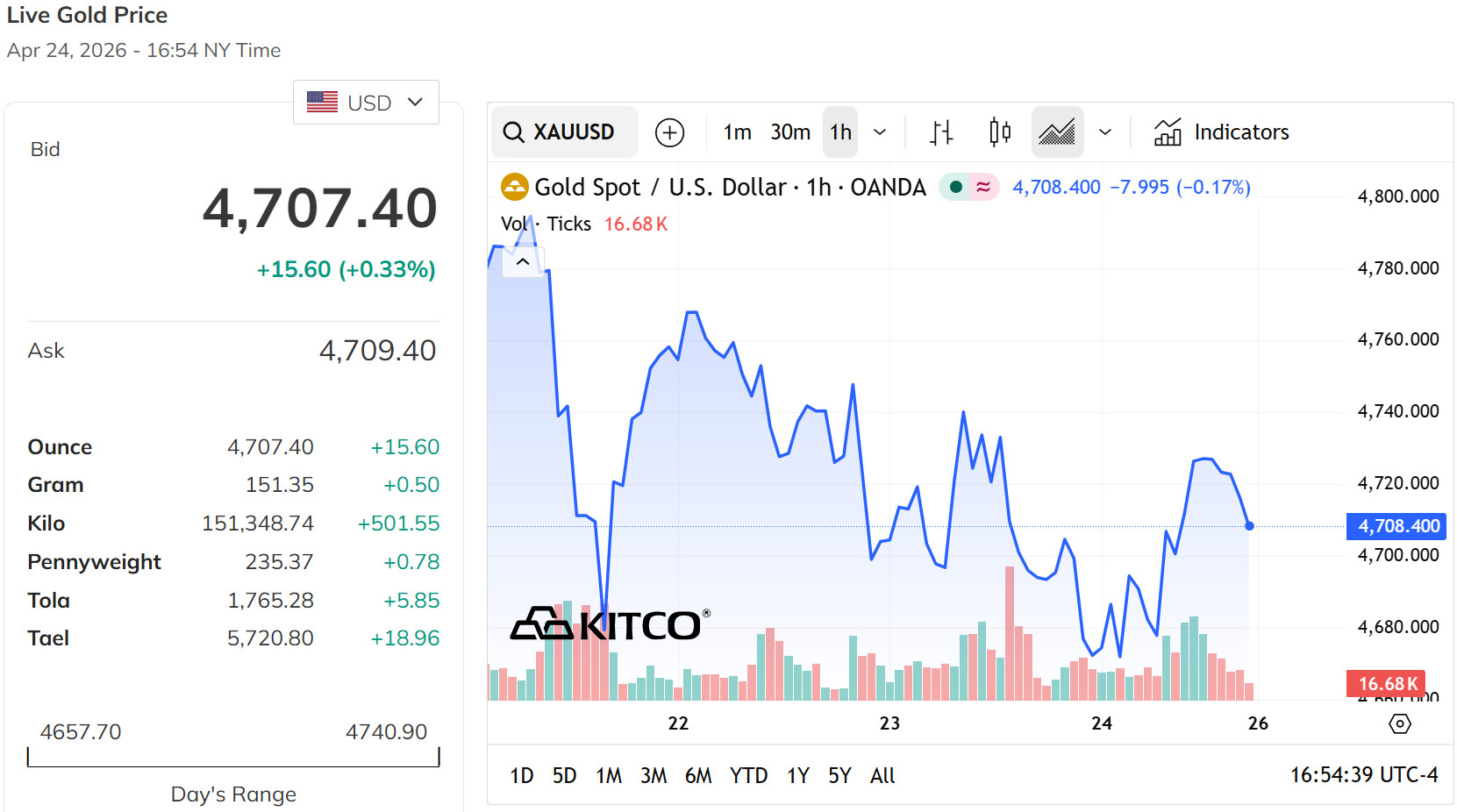The width and height of the screenshot is (1457, 812).
Task: Select the candlestick chart style icon
Action: (x=999, y=132)
